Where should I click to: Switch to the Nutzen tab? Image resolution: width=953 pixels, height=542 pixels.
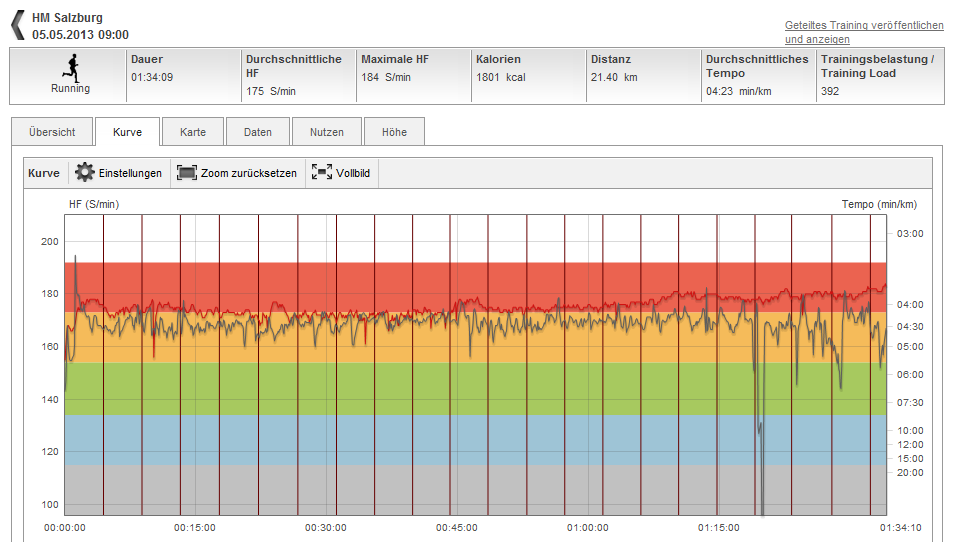(x=326, y=132)
